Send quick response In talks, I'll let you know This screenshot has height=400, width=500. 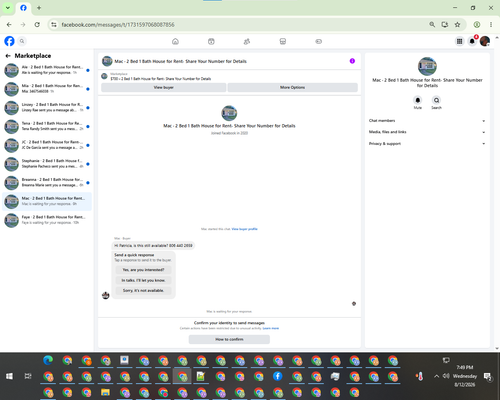(143, 280)
